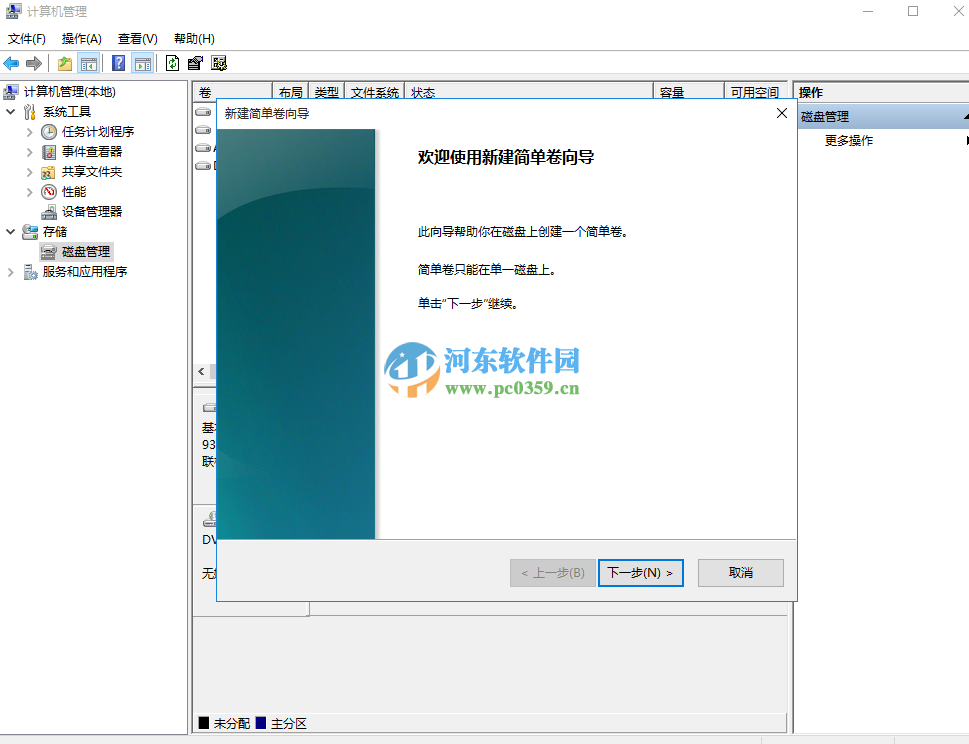Expand the 任务计划程序 tree node
969x744 pixels.
pyautogui.click(x=31, y=131)
